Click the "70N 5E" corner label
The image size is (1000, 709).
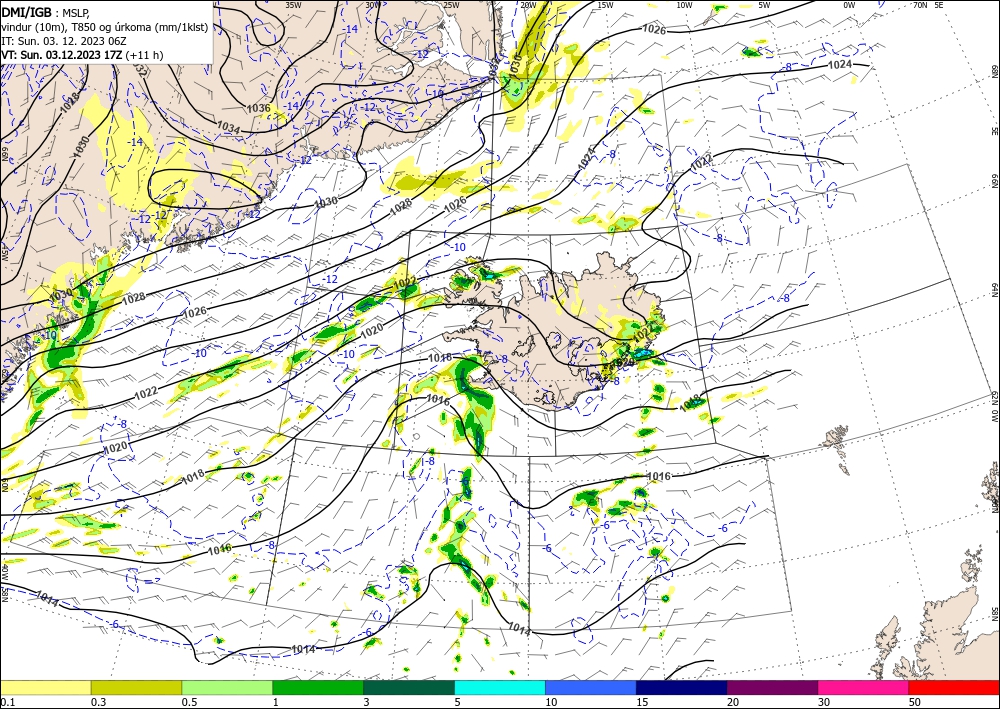point(928,4)
